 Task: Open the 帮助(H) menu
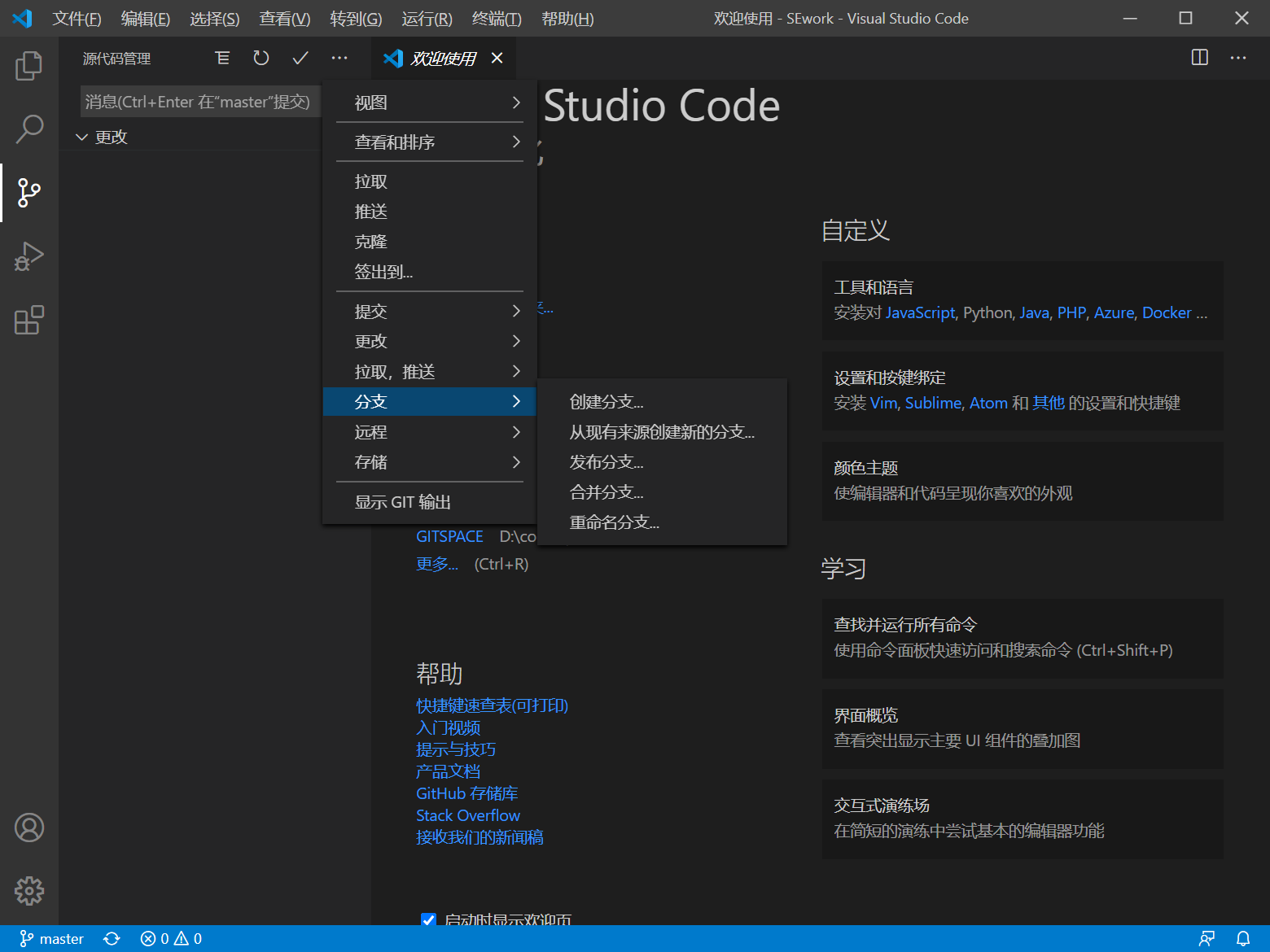(x=567, y=18)
